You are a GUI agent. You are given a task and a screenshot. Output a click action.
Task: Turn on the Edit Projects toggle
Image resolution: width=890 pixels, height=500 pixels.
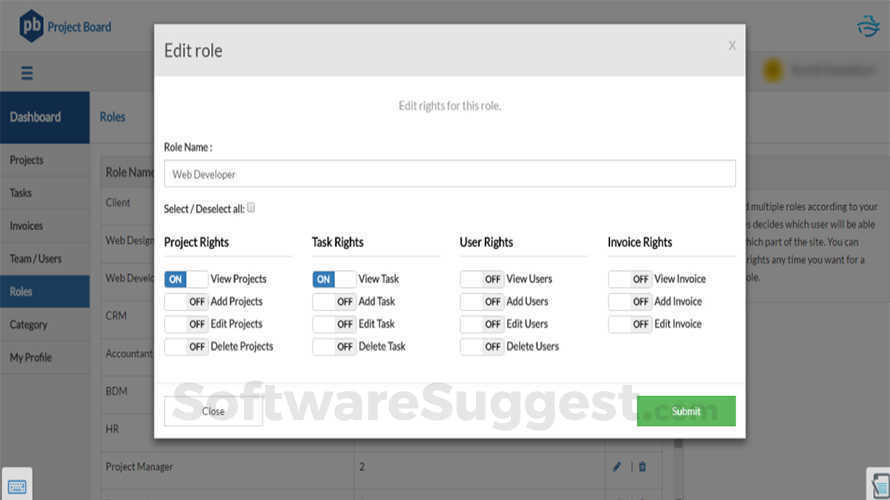point(186,324)
